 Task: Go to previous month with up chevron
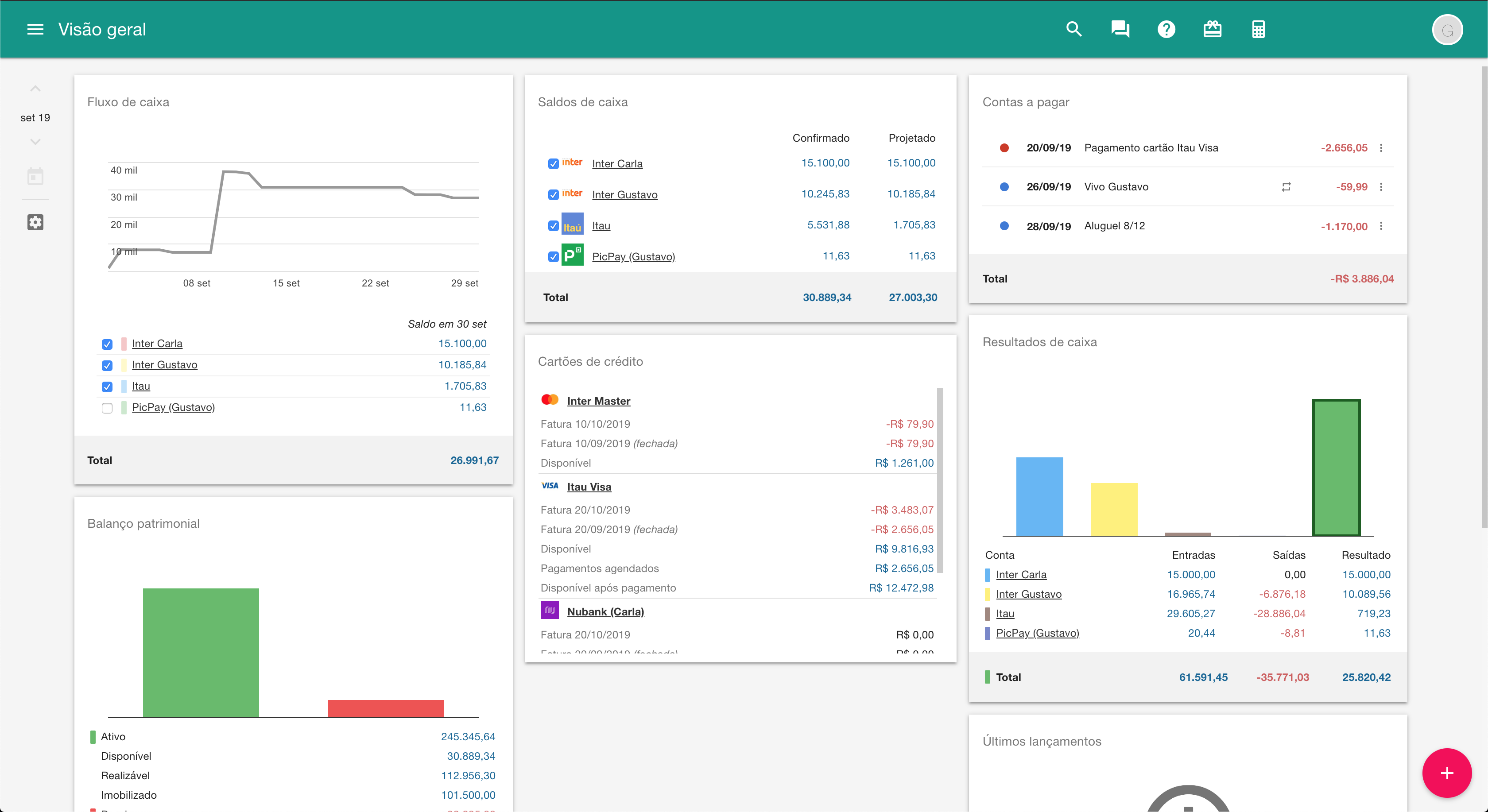pos(35,89)
